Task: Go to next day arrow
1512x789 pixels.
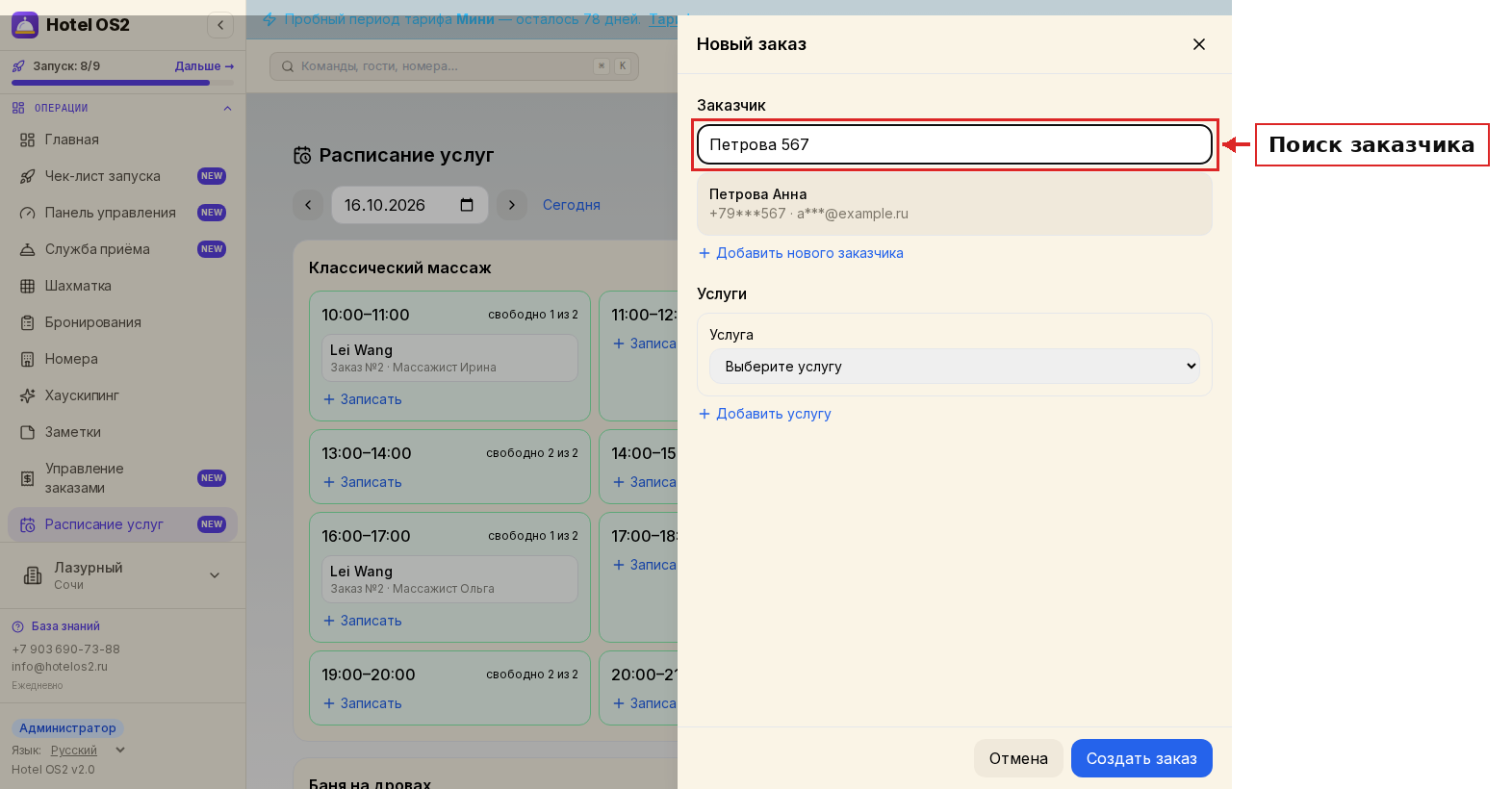Action: 512,205
